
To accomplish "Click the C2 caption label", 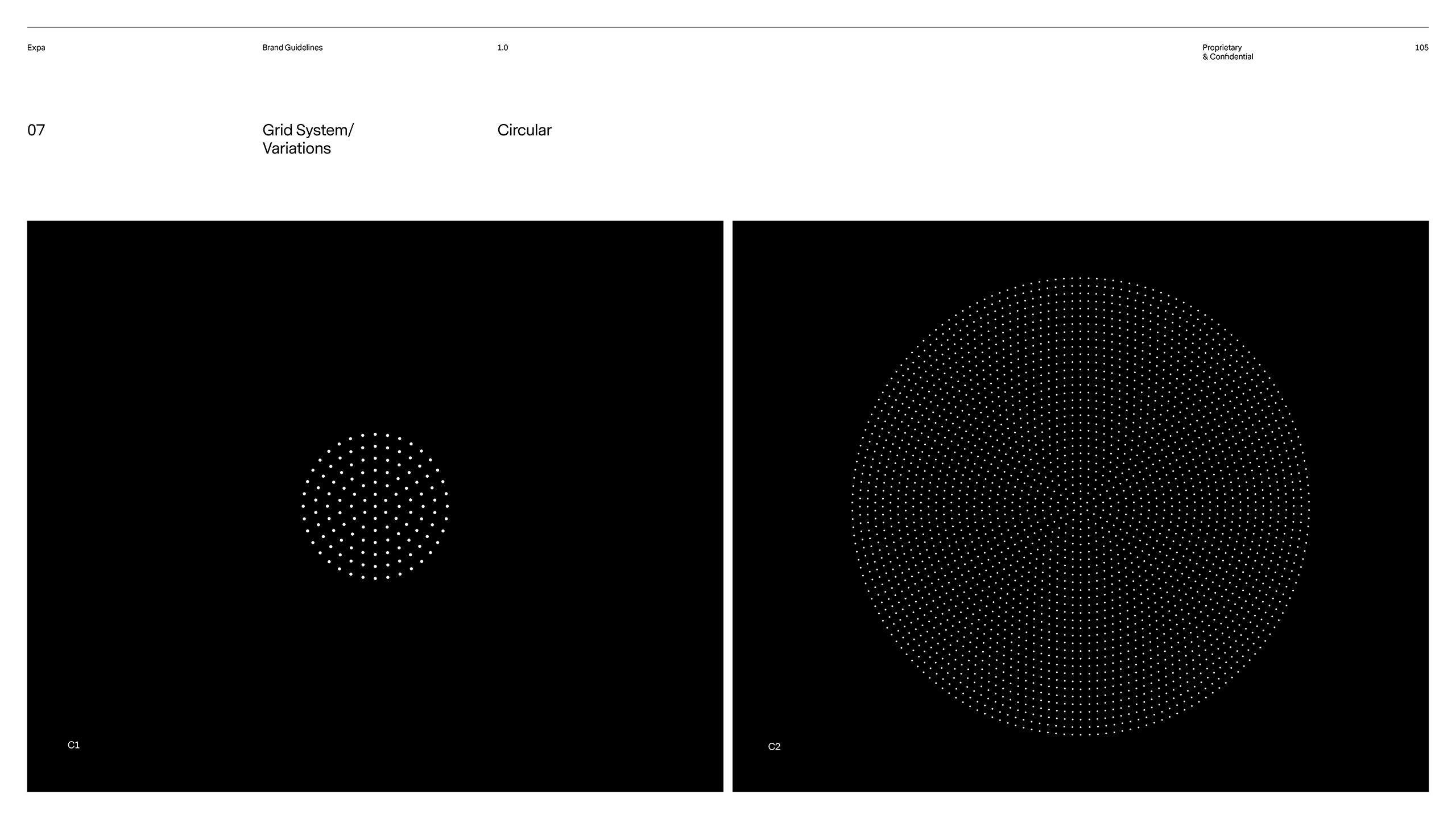I will tap(774, 747).
